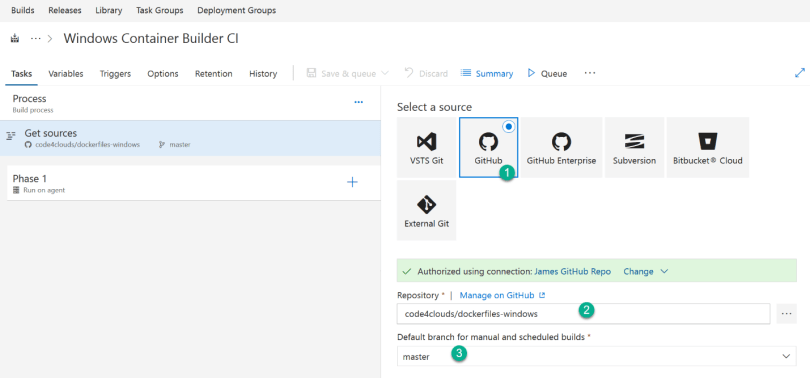Image resolution: width=810 pixels, height=378 pixels.
Task: Select the Bitbucket Cloud source tile
Action: click(708, 148)
